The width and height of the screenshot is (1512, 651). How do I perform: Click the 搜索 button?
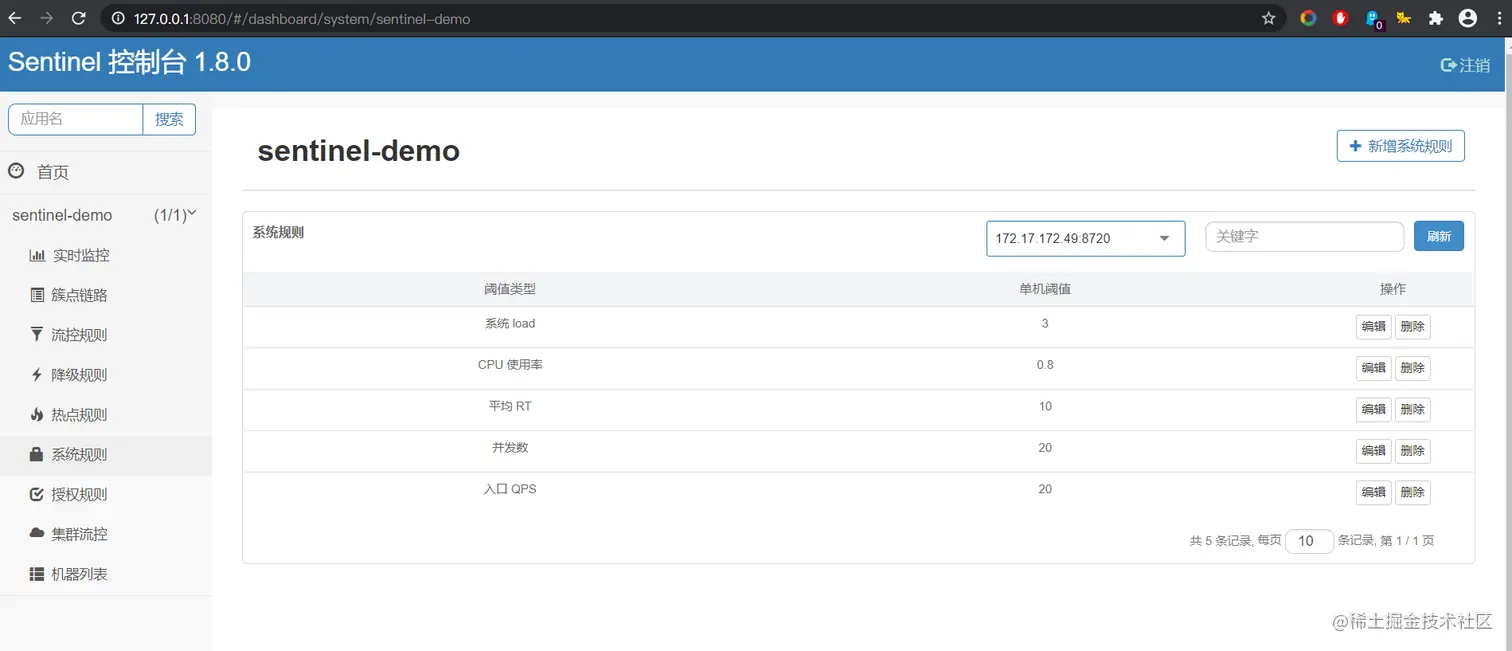pyautogui.click(x=169, y=119)
